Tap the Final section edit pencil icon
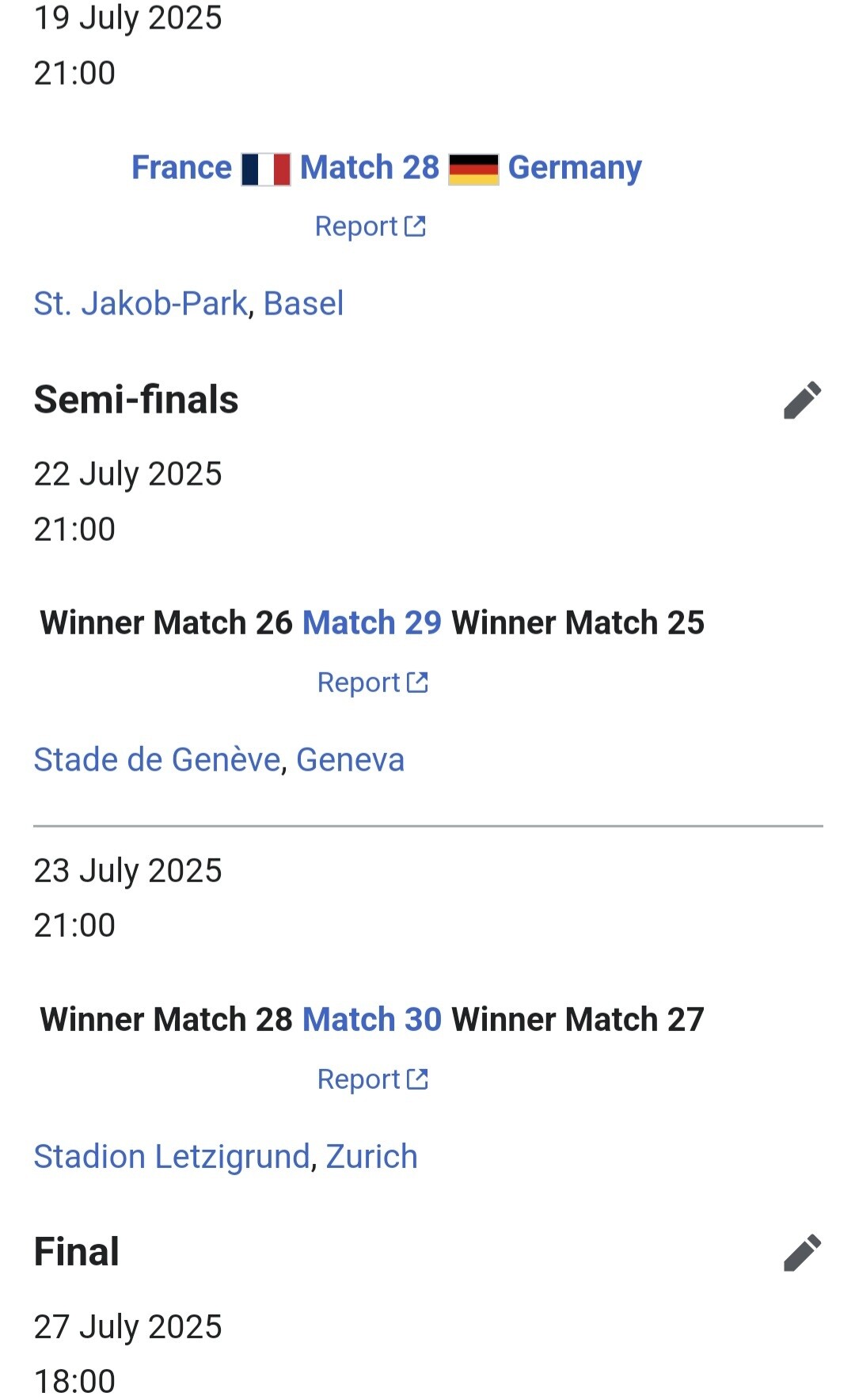The image size is (855, 1400). click(802, 1253)
